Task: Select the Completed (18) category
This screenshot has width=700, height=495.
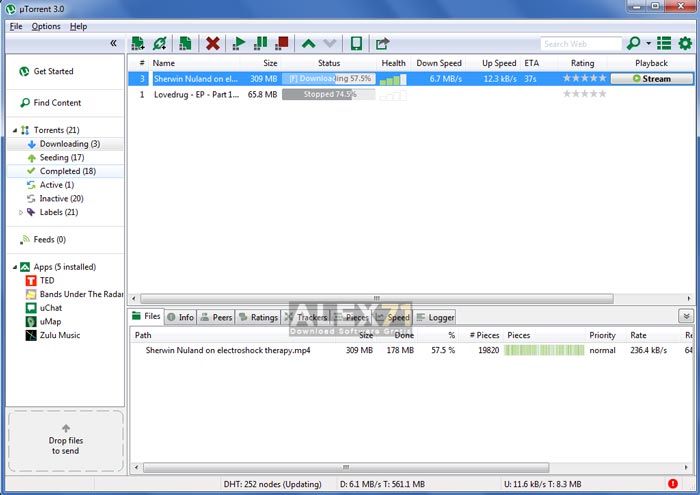Action: (x=67, y=171)
